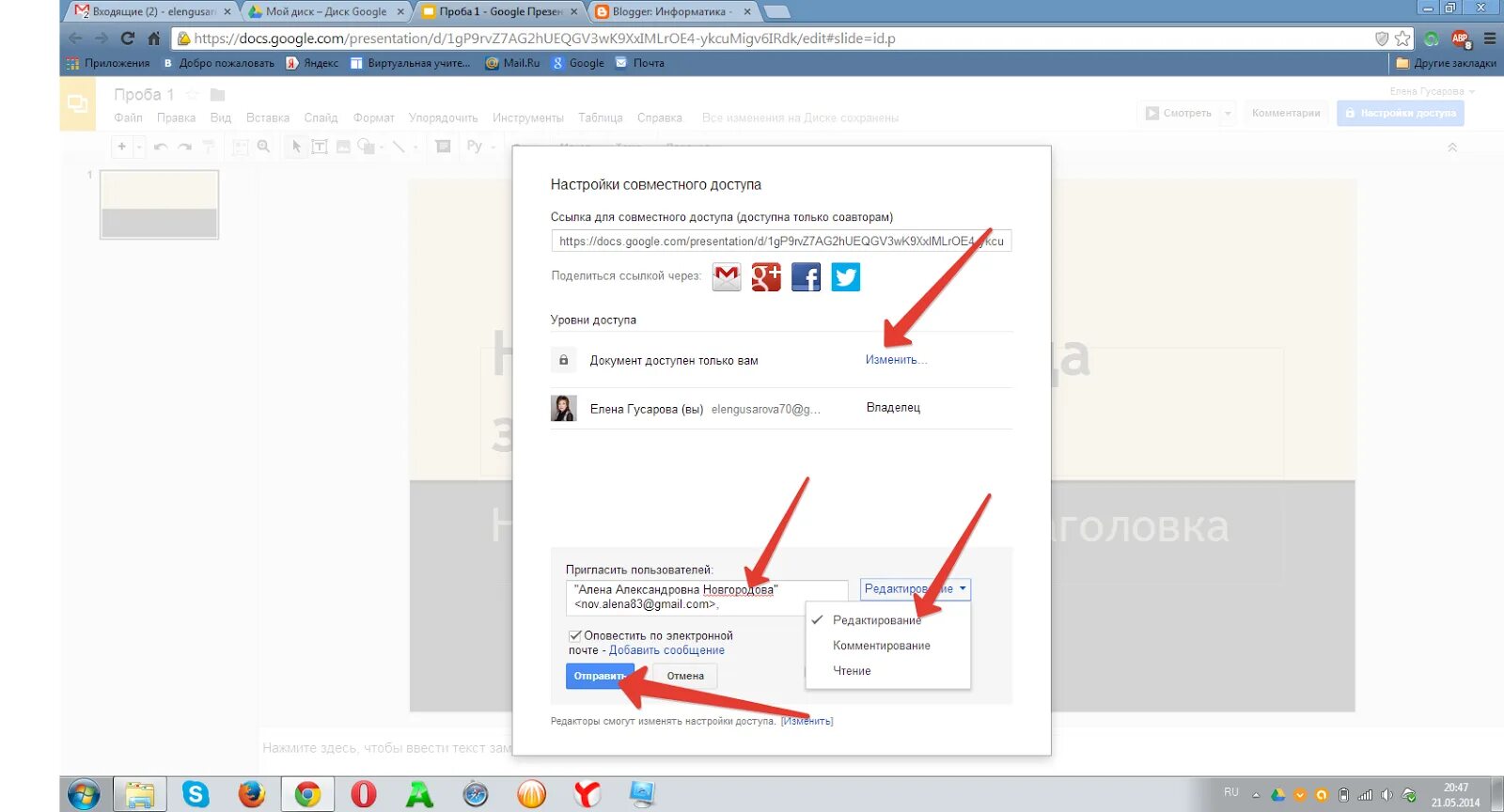This screenshot has width=1504, height=812.
Task: Click the add comment toolbar icon
Action: click(x=444, y=147)
